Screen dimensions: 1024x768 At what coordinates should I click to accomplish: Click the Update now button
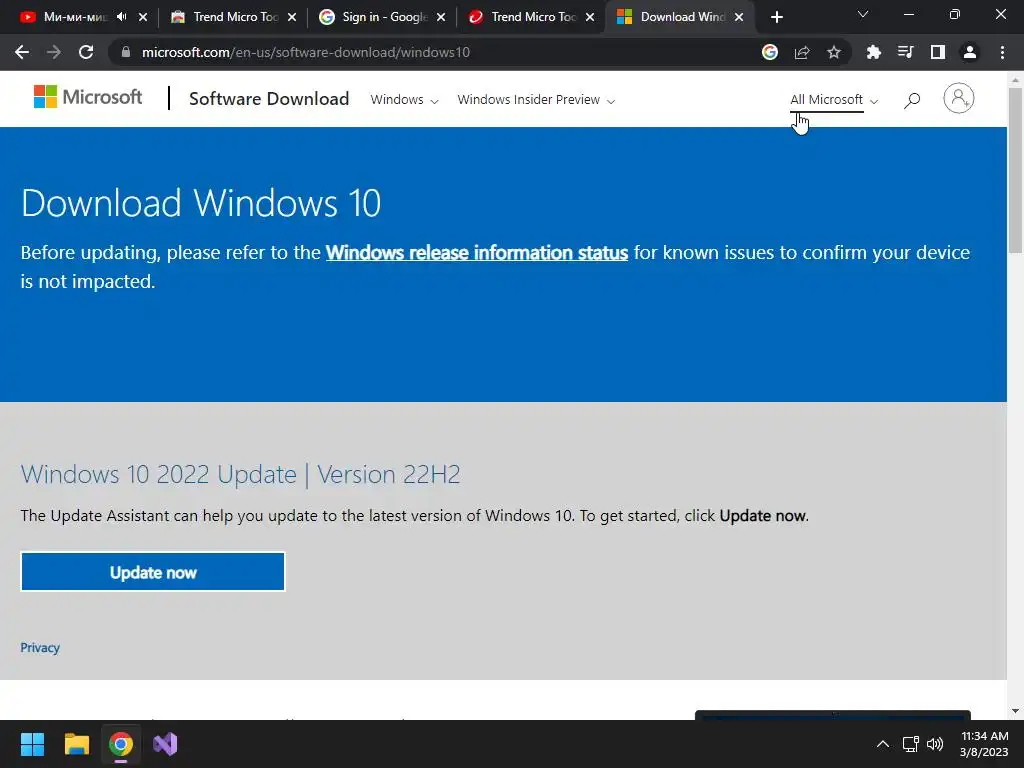click(x=153, y=572)
